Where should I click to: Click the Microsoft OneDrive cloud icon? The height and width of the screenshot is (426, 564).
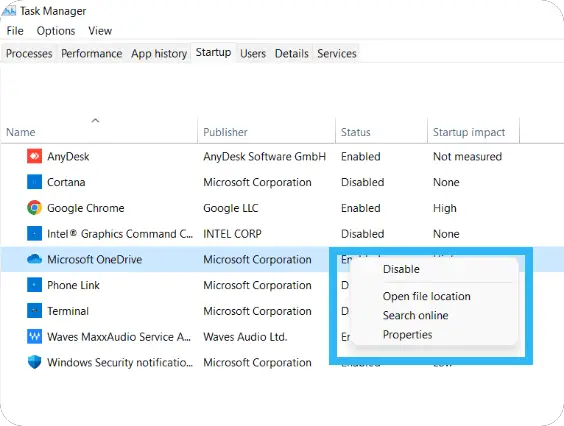point(35,259)
